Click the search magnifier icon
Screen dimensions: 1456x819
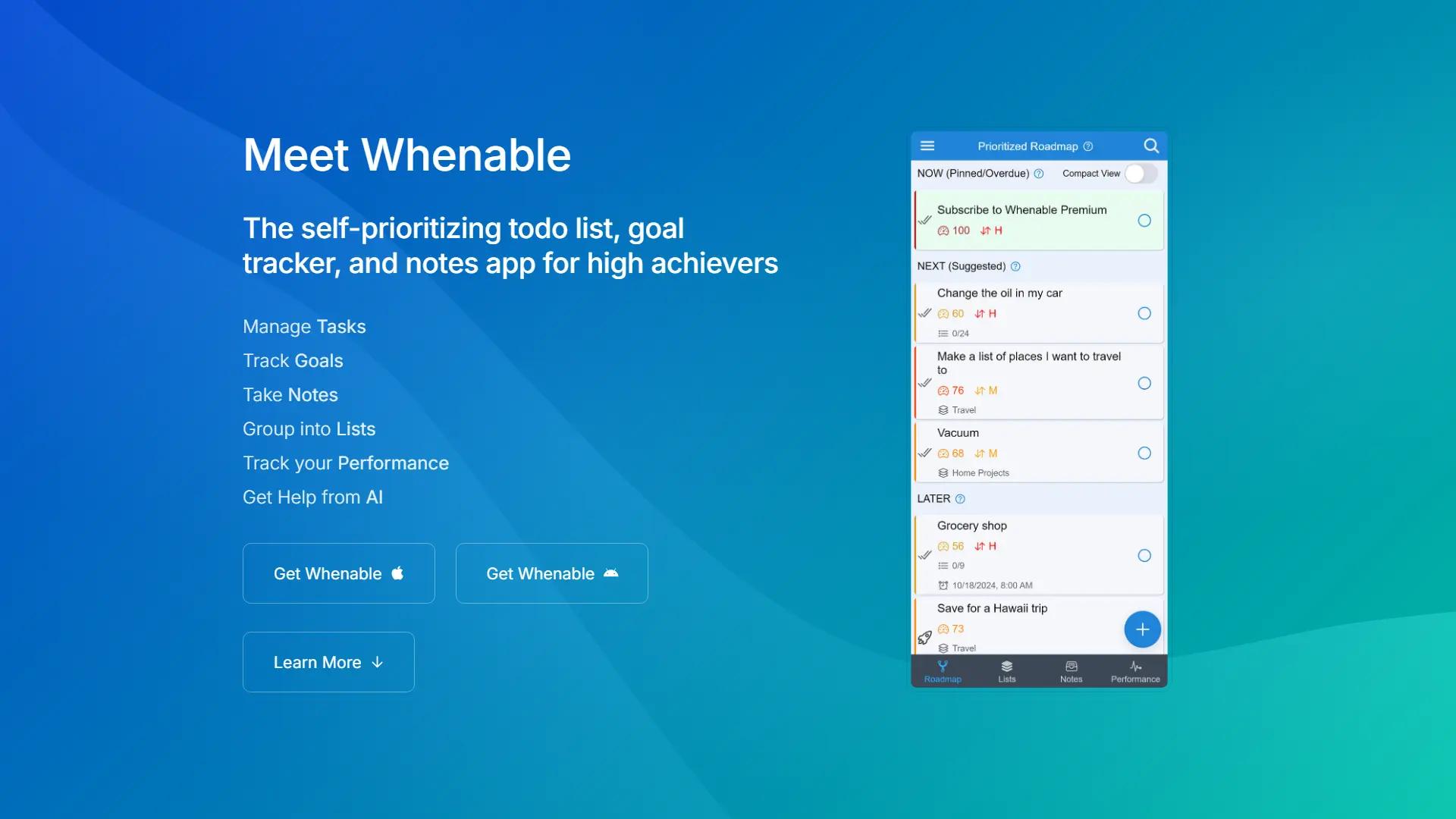coord(1151,146)
